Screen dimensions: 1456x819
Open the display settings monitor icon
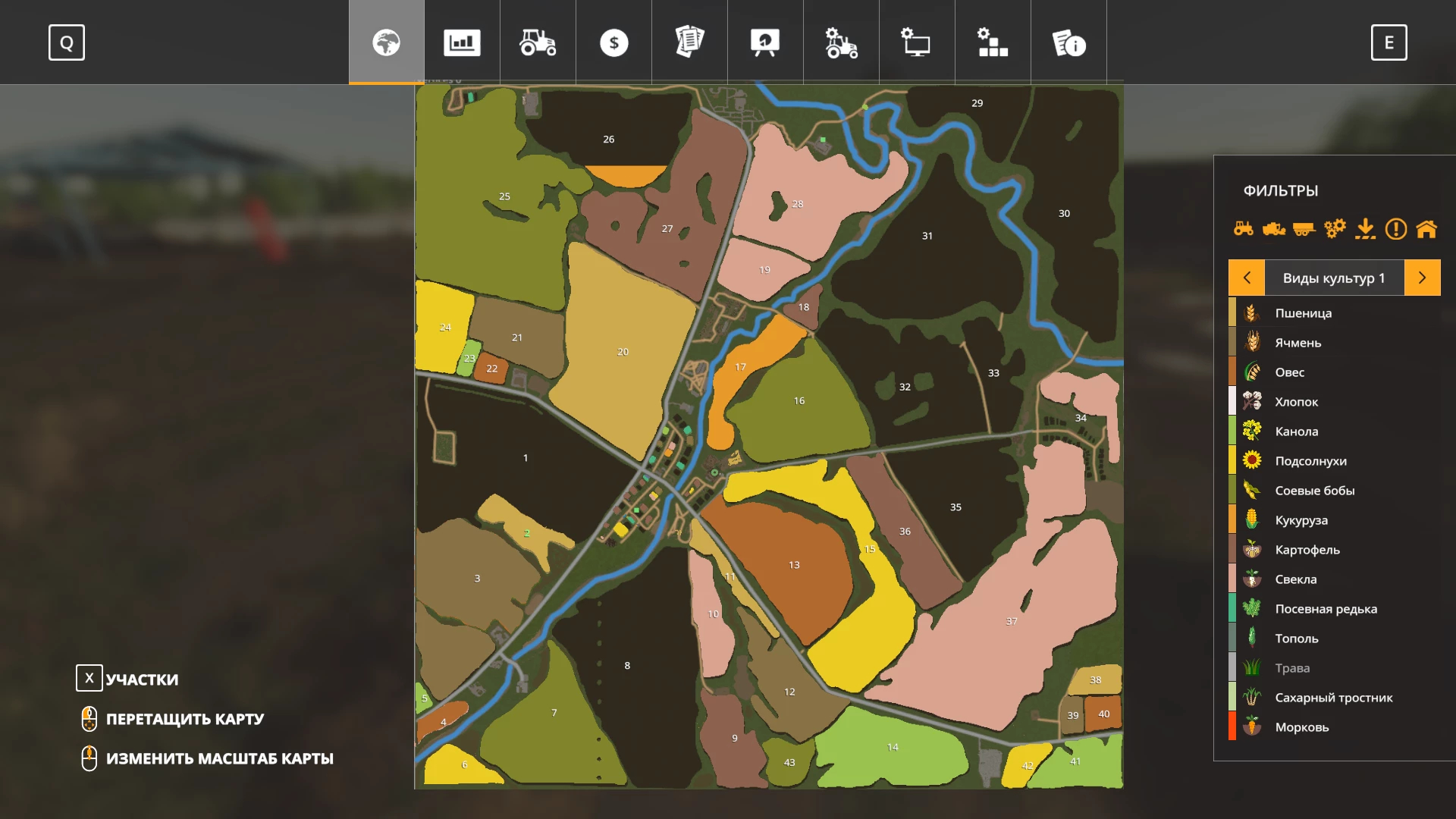(917, 42)
